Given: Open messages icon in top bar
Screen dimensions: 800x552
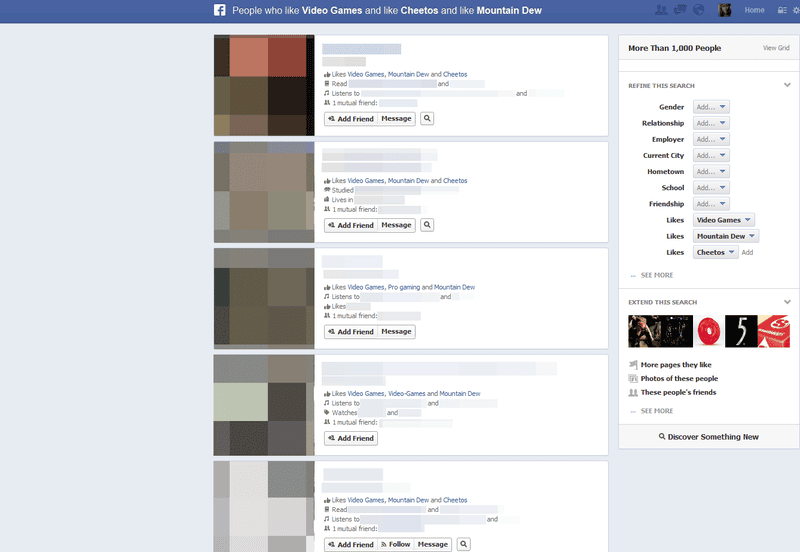Looking at the screenshot, I should tap(680, 10).
